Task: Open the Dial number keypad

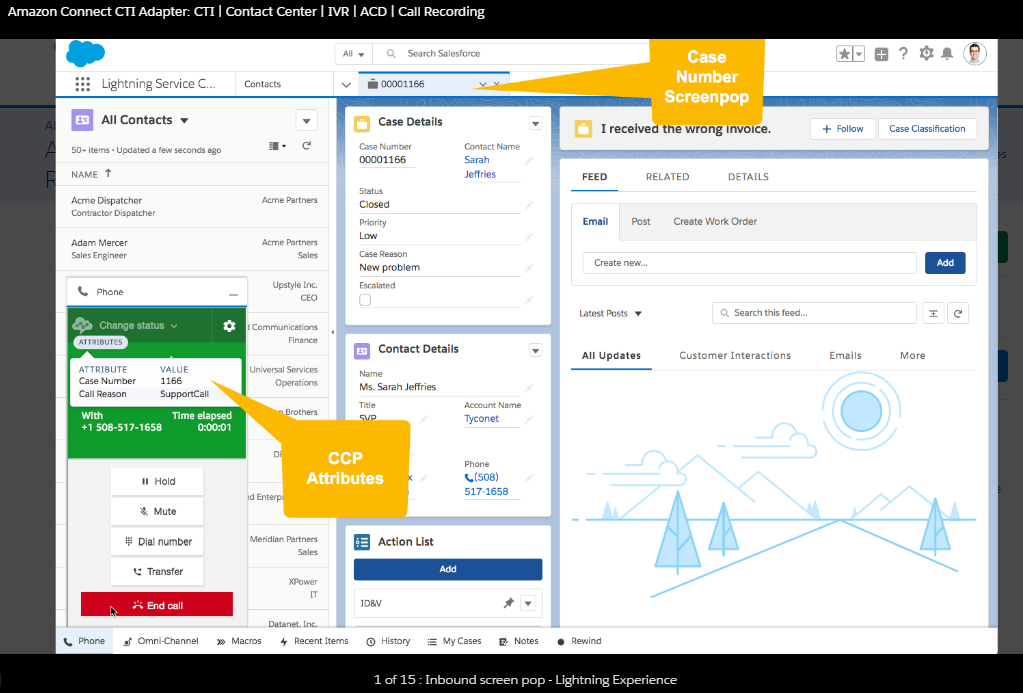Action: click(x=157, y=542)
